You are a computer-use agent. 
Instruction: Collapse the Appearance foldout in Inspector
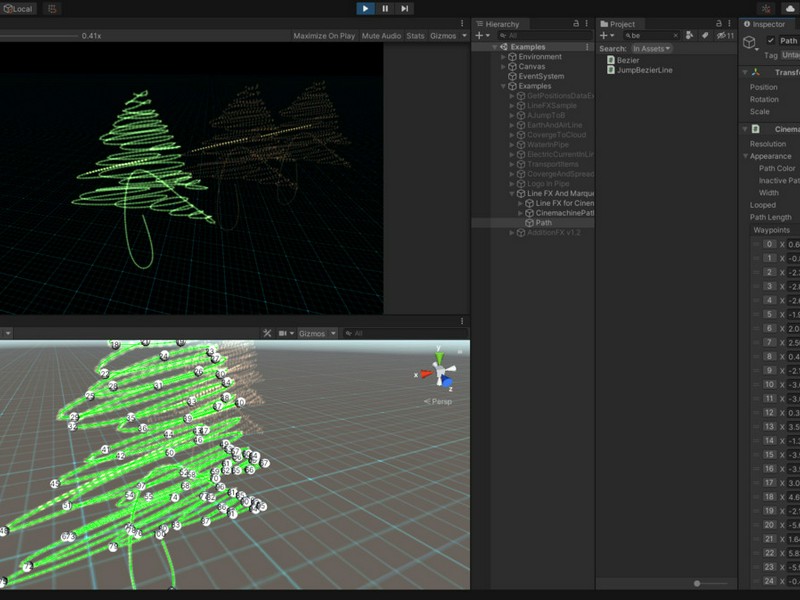tap(745, 156)
